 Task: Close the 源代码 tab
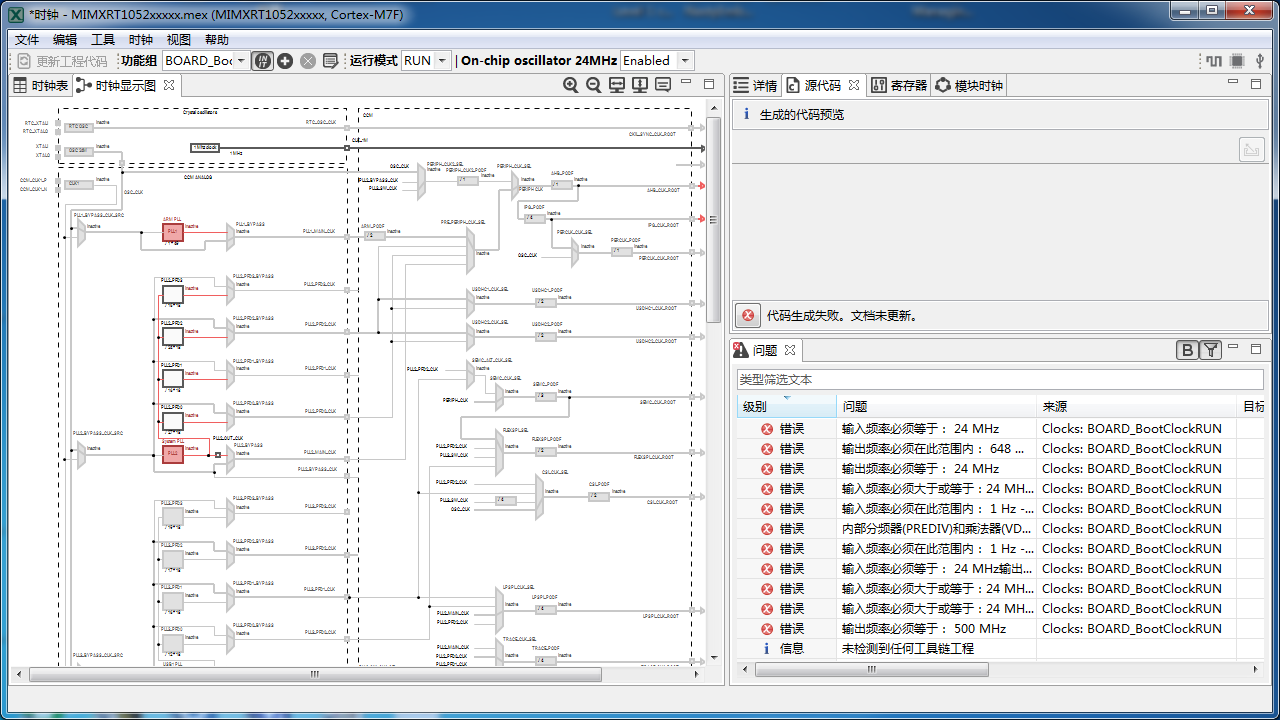click(x=853, y=86)
